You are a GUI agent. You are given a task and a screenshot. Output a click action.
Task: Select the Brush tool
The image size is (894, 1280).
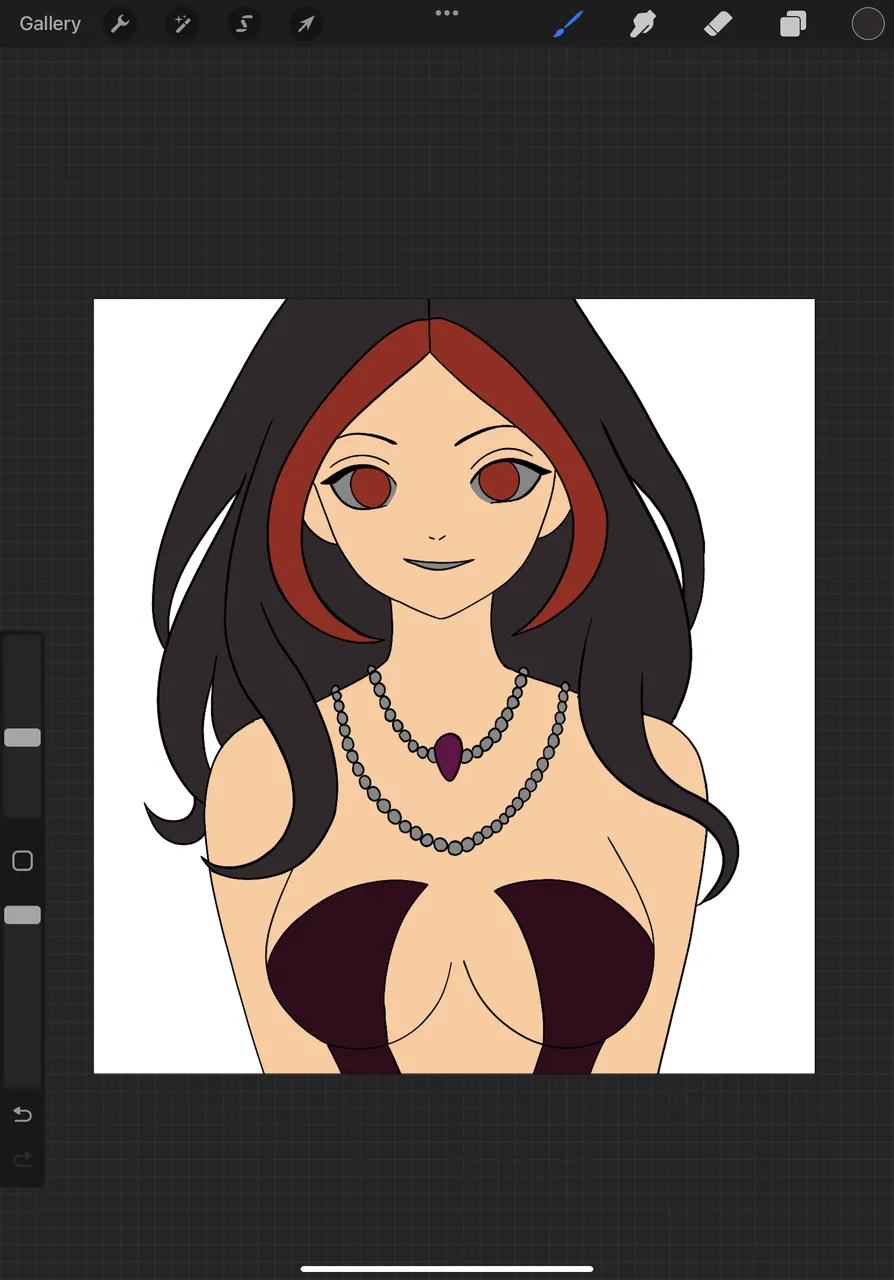pos(568,24)
